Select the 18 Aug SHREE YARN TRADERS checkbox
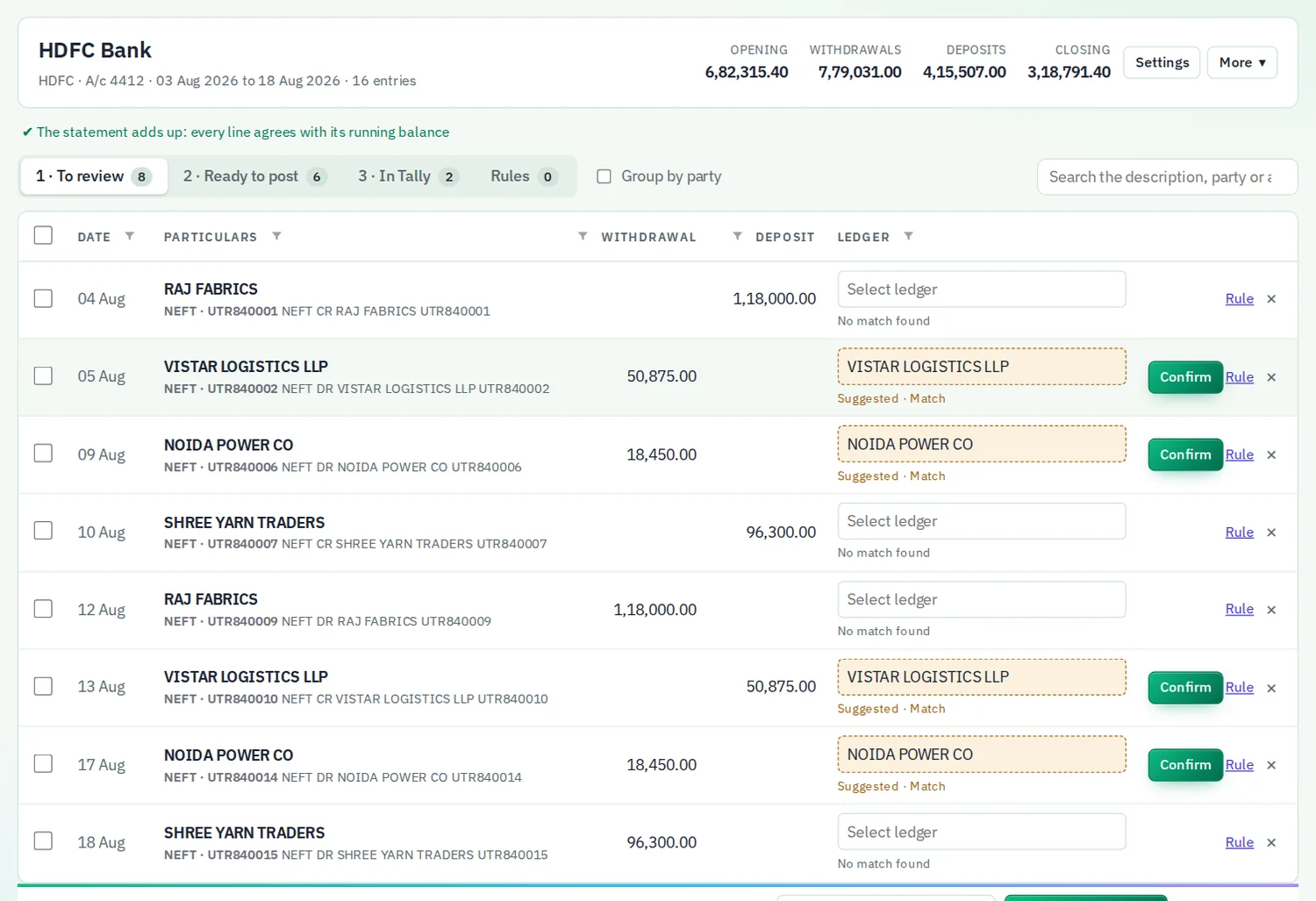Viewport: 1316px width, 901px height. click(43, 840)
